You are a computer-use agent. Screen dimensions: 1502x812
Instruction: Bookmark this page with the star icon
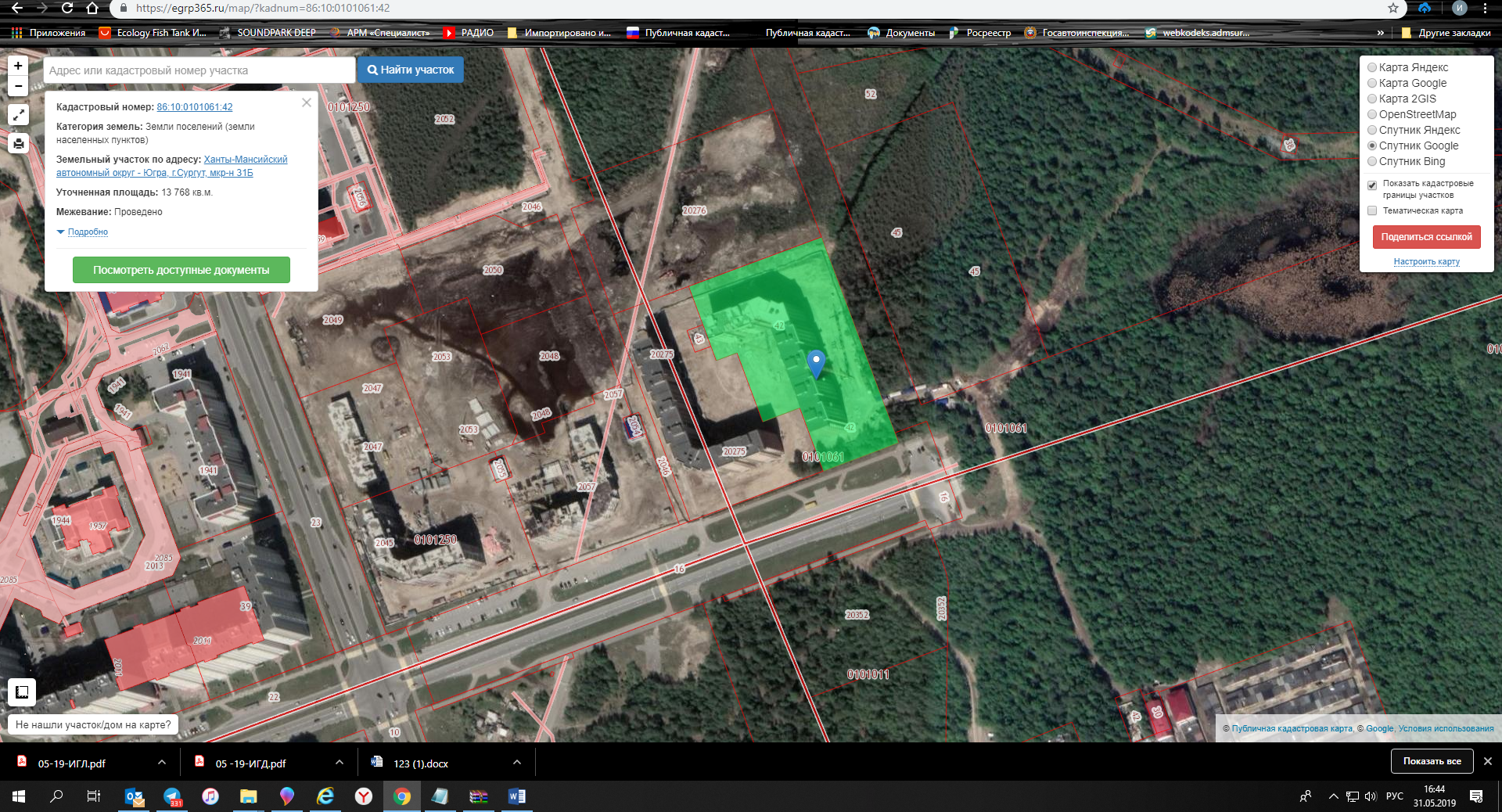tap(1392, 8)
